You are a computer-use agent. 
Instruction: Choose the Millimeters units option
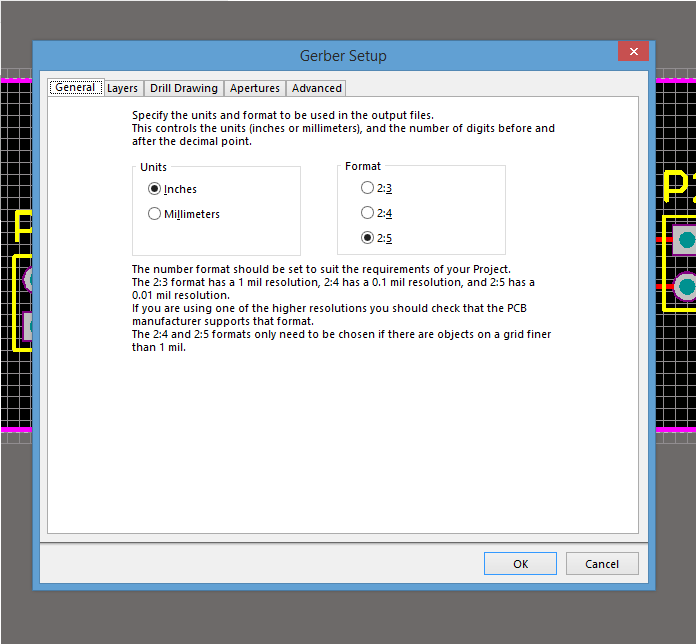click(154, 214)
